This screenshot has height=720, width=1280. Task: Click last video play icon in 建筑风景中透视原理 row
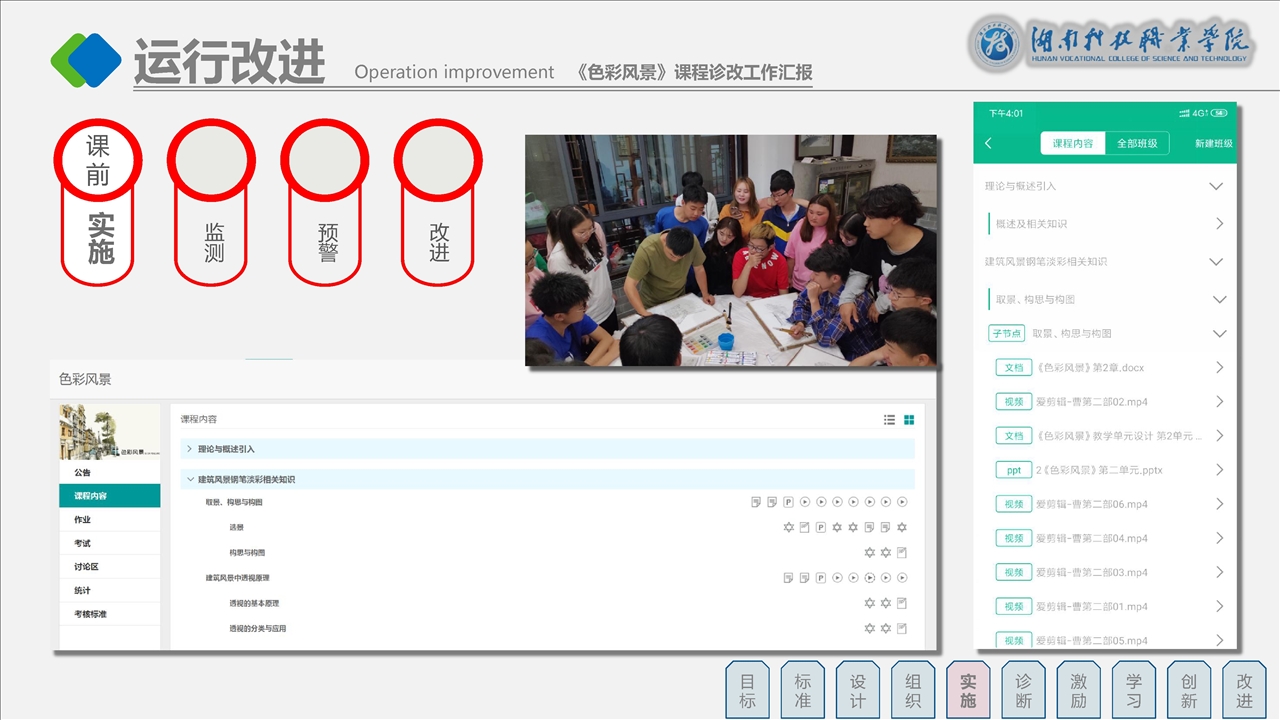click(902, 578)
